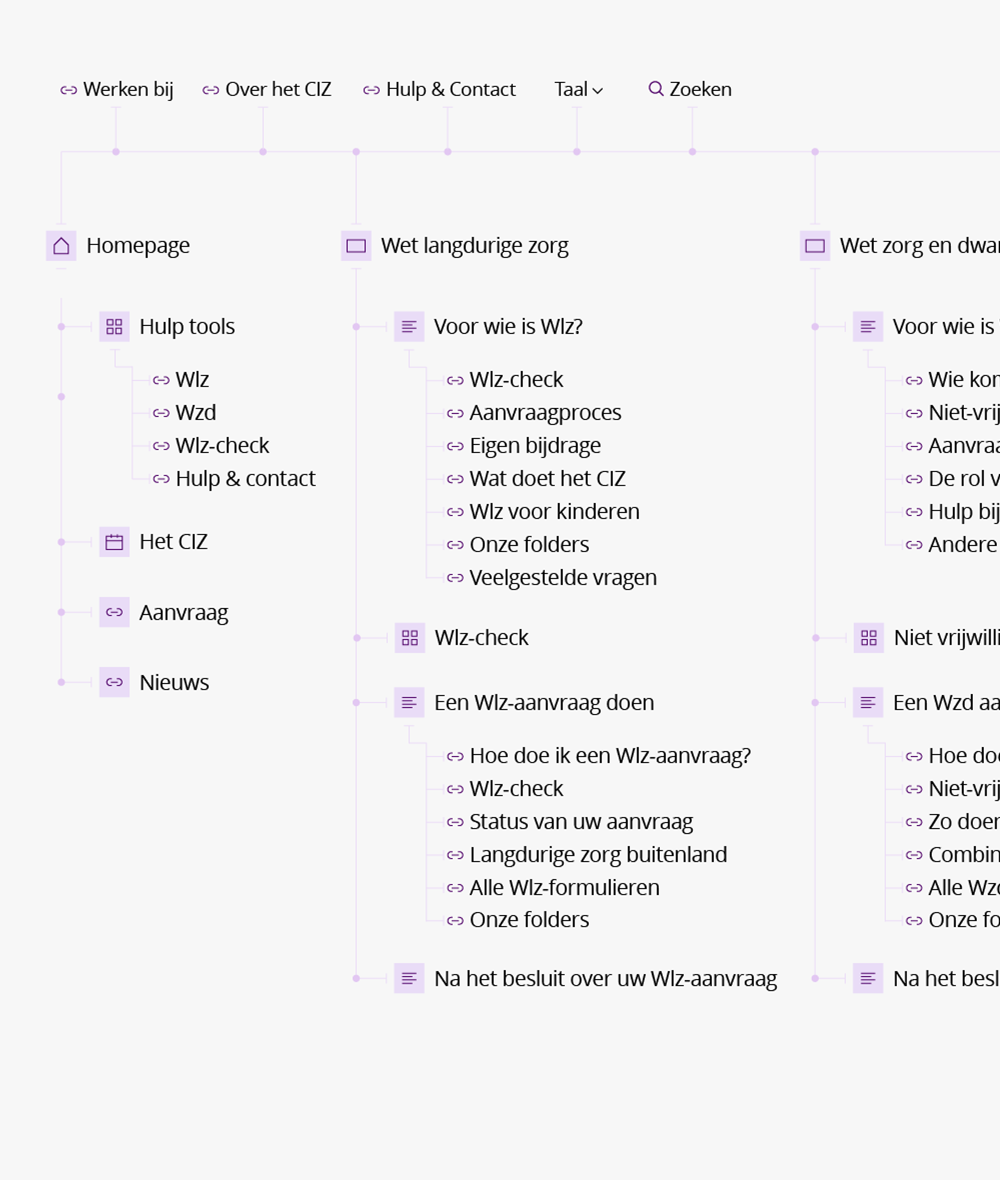Screen dimensions: 1000x1180
Task: Open Over het CIZ menu item
Action: 277,89
